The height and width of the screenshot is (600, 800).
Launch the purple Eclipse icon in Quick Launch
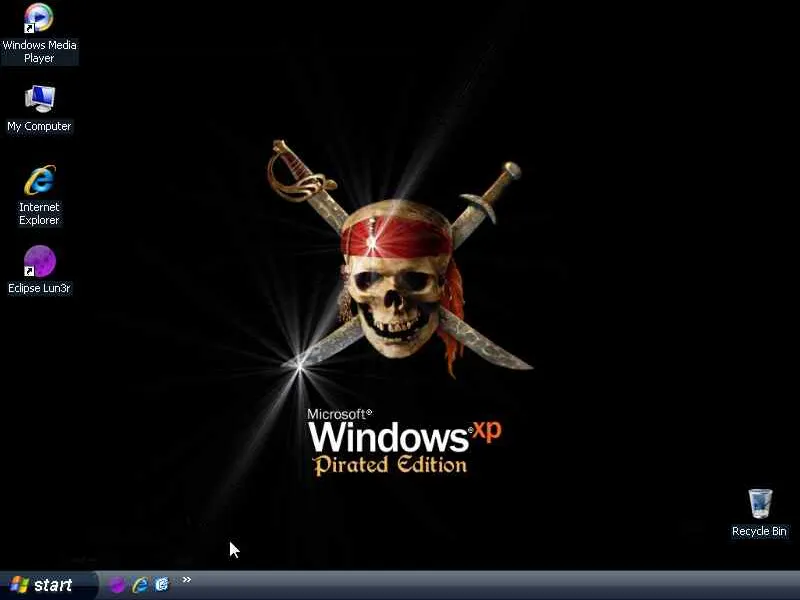[x=117, y=585]
